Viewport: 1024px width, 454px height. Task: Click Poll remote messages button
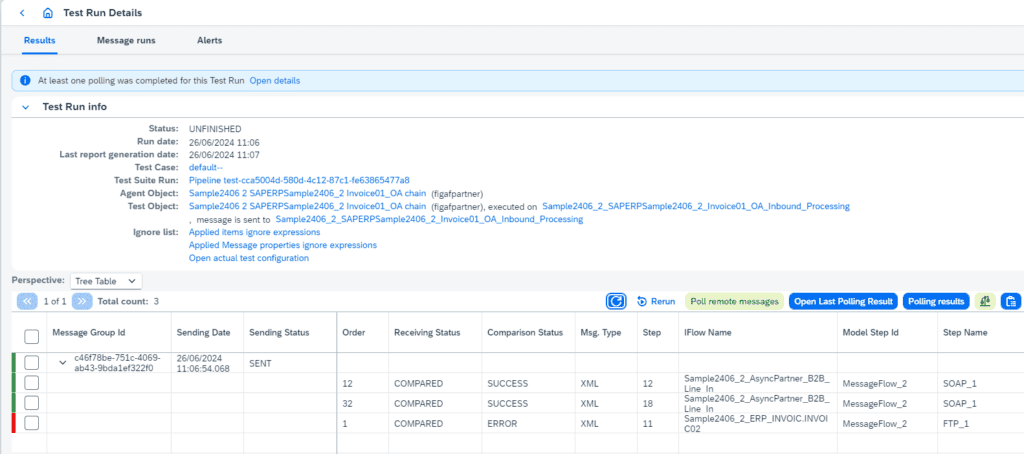pos(734,301)
